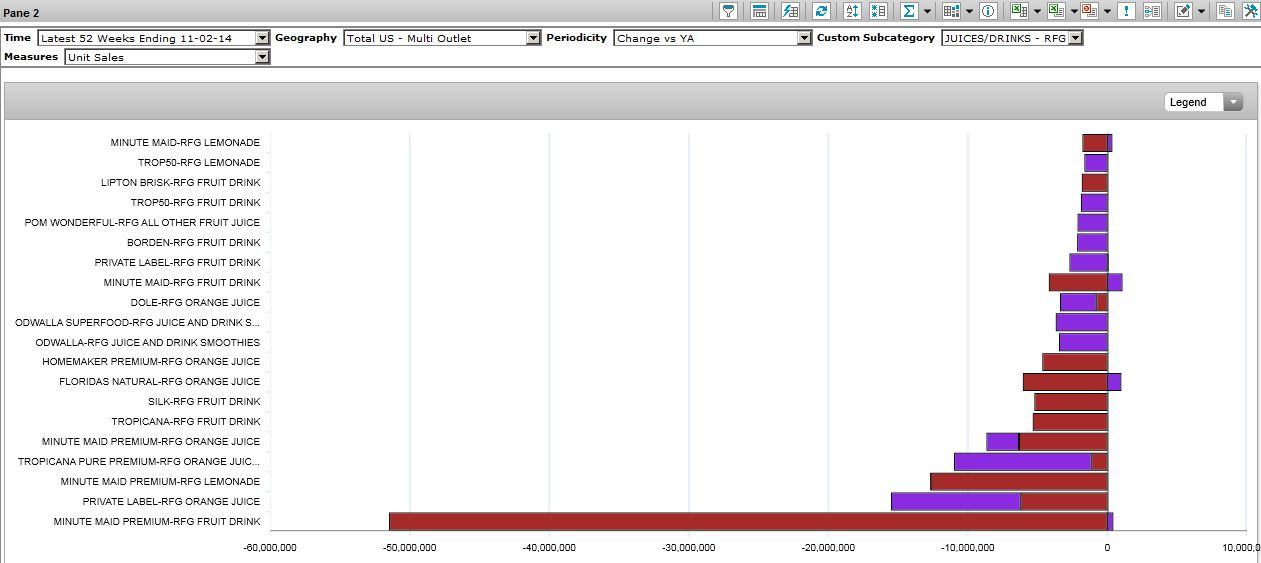The height and width of the screenshot is (563, 1261).
Task: Open the Measures Unit Sales dropdown
Action: 262,57
